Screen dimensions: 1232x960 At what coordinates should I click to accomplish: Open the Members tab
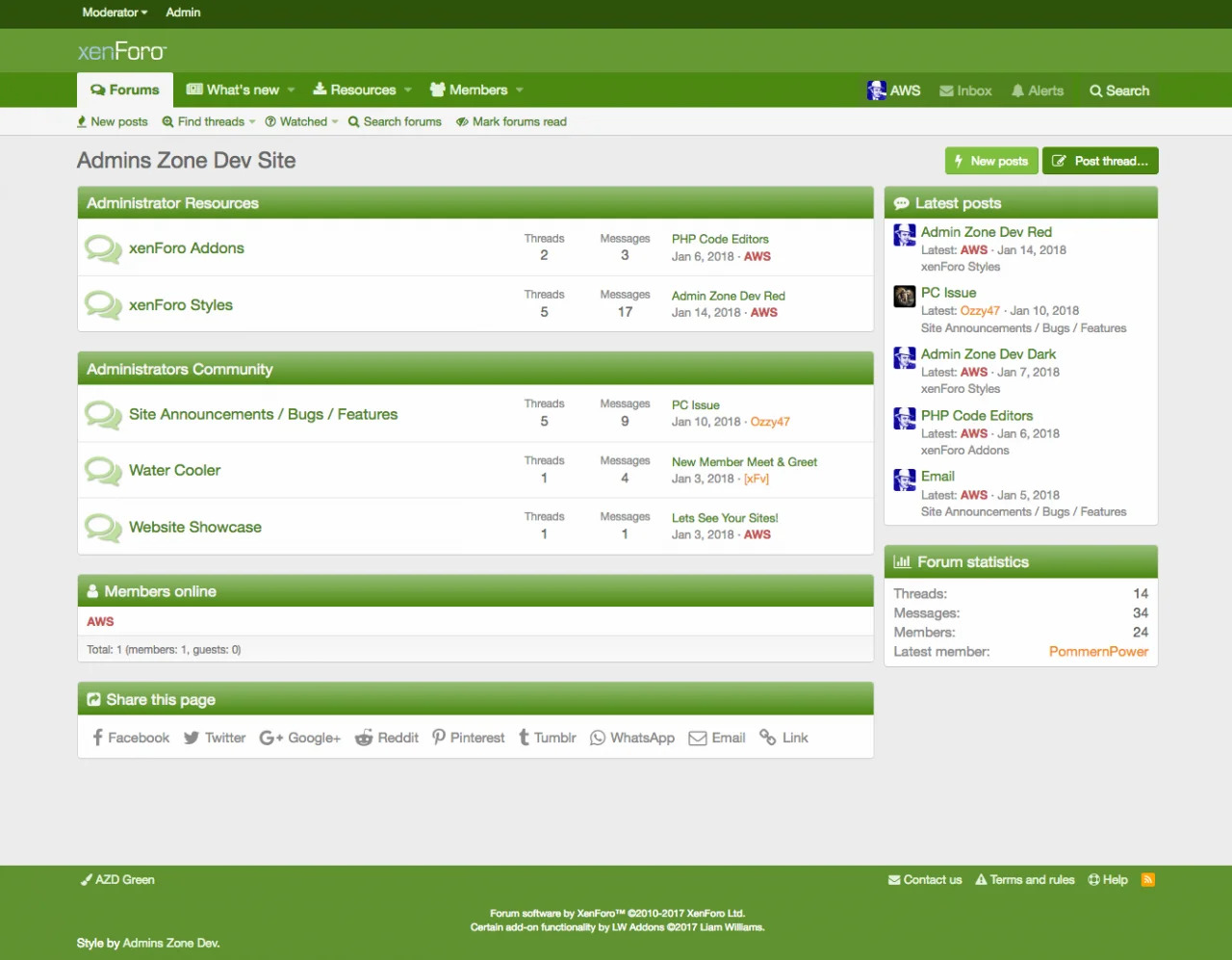pos(469,91)
